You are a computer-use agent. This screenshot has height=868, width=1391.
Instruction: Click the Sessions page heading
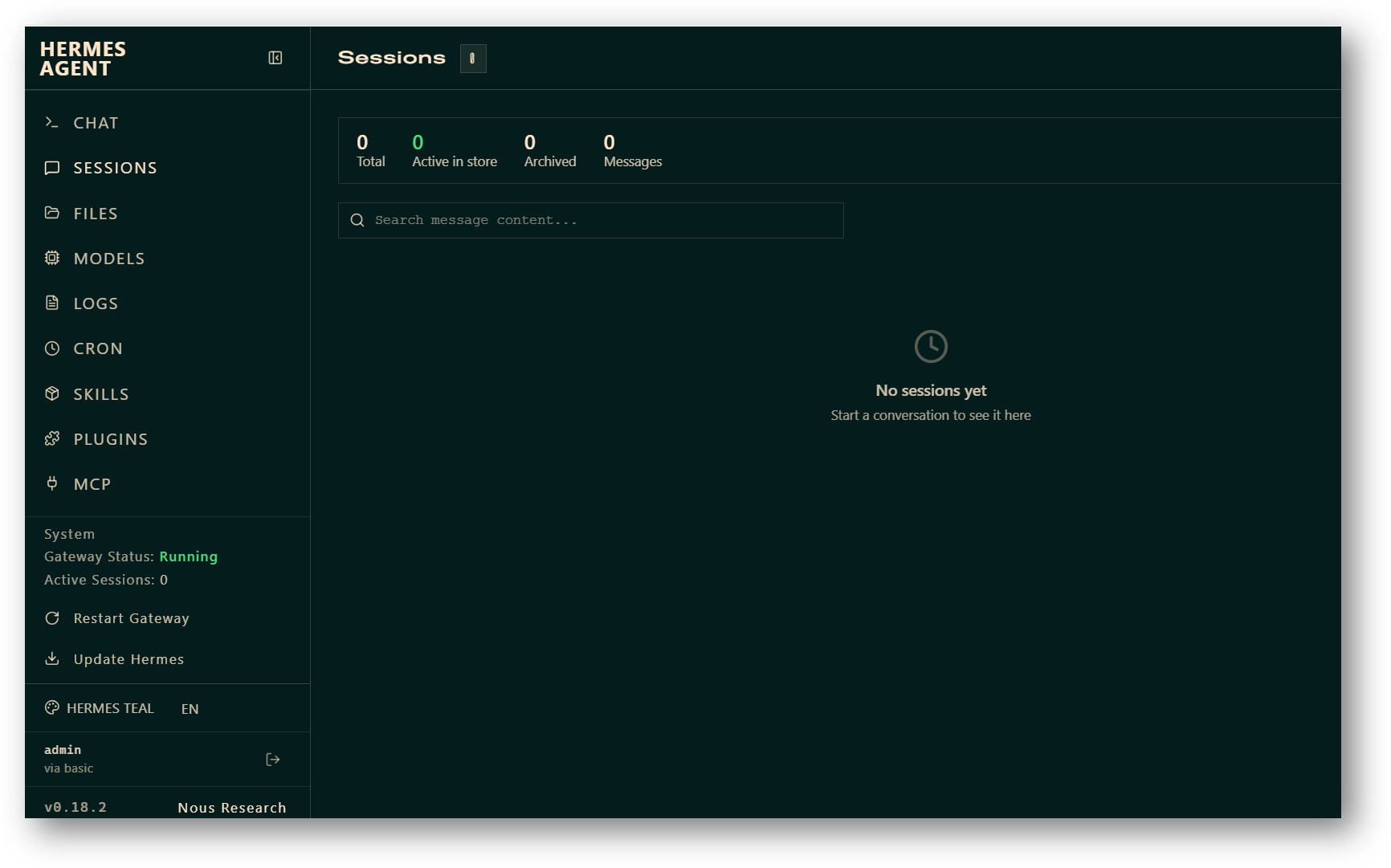point(392,58)
